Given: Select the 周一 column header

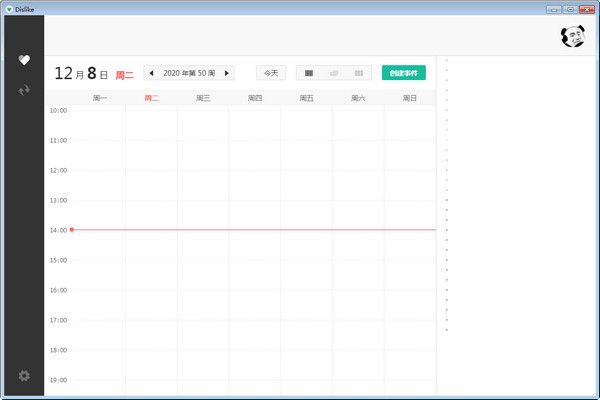Looking at the screenshot, I should (100, 98).
